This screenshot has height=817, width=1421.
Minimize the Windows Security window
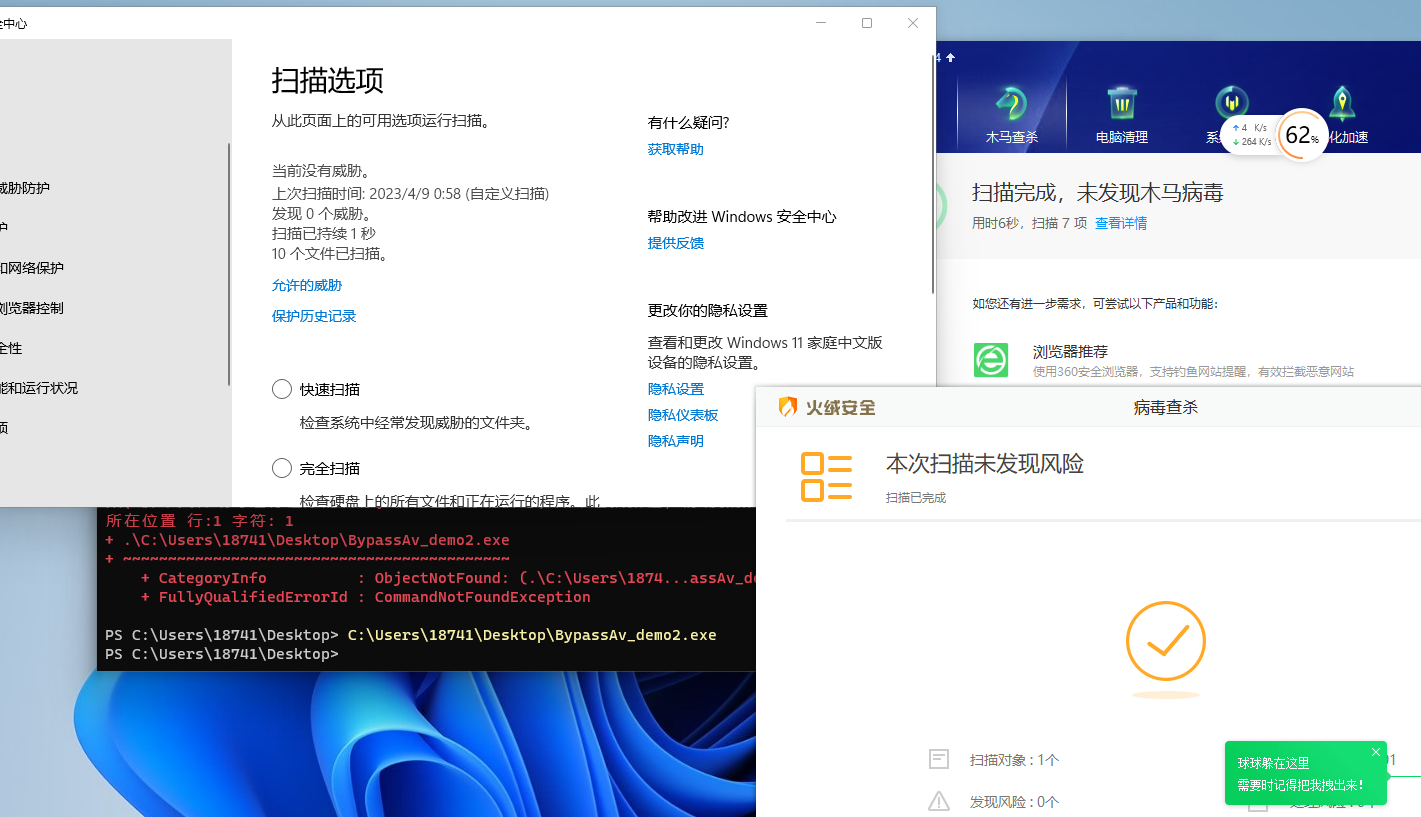(821, 23)
